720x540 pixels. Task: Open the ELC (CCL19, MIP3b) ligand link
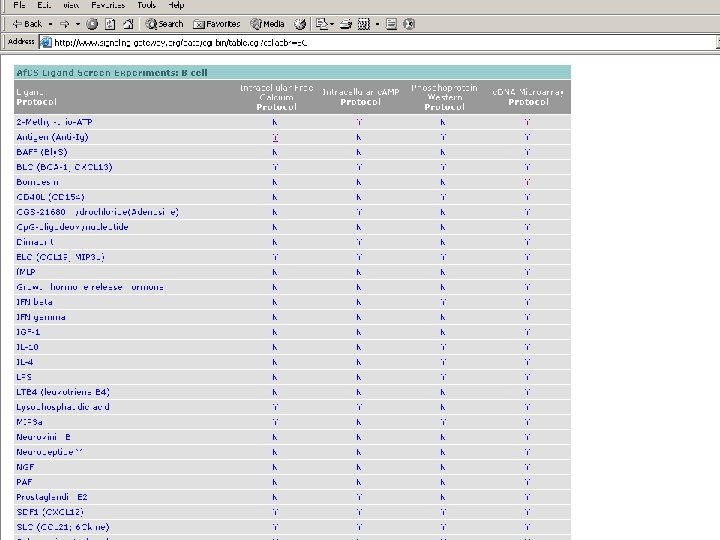pyautogui.click(x=60, y=257)
